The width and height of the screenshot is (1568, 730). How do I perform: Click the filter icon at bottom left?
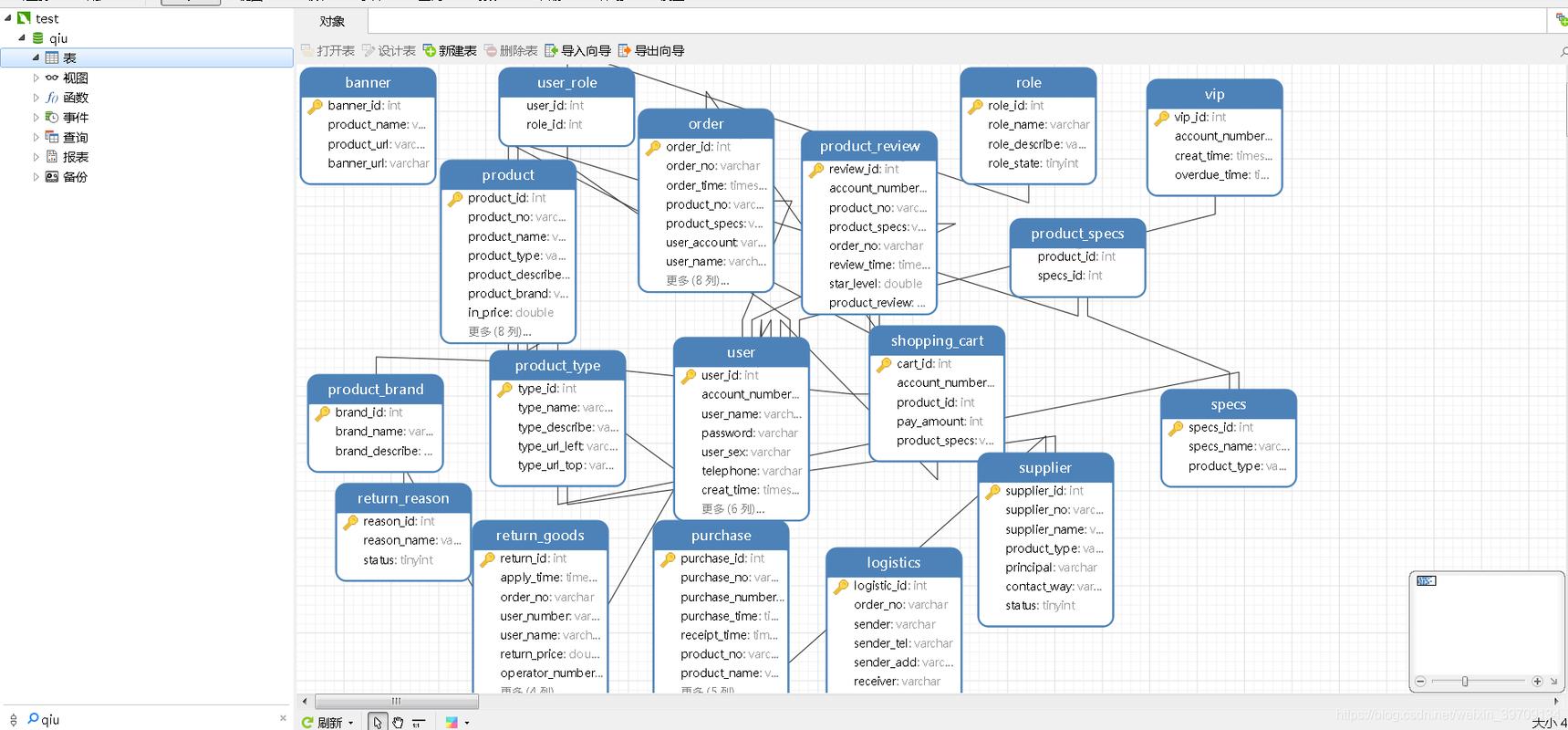[13, 720]
